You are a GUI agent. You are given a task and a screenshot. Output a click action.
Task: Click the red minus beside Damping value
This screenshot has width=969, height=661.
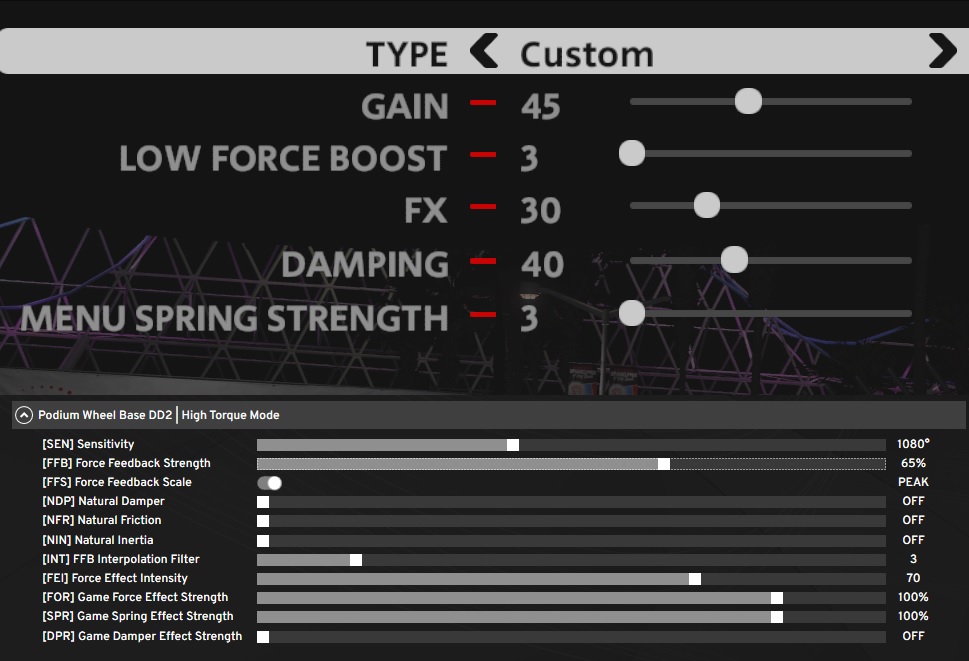click(484, 261)
